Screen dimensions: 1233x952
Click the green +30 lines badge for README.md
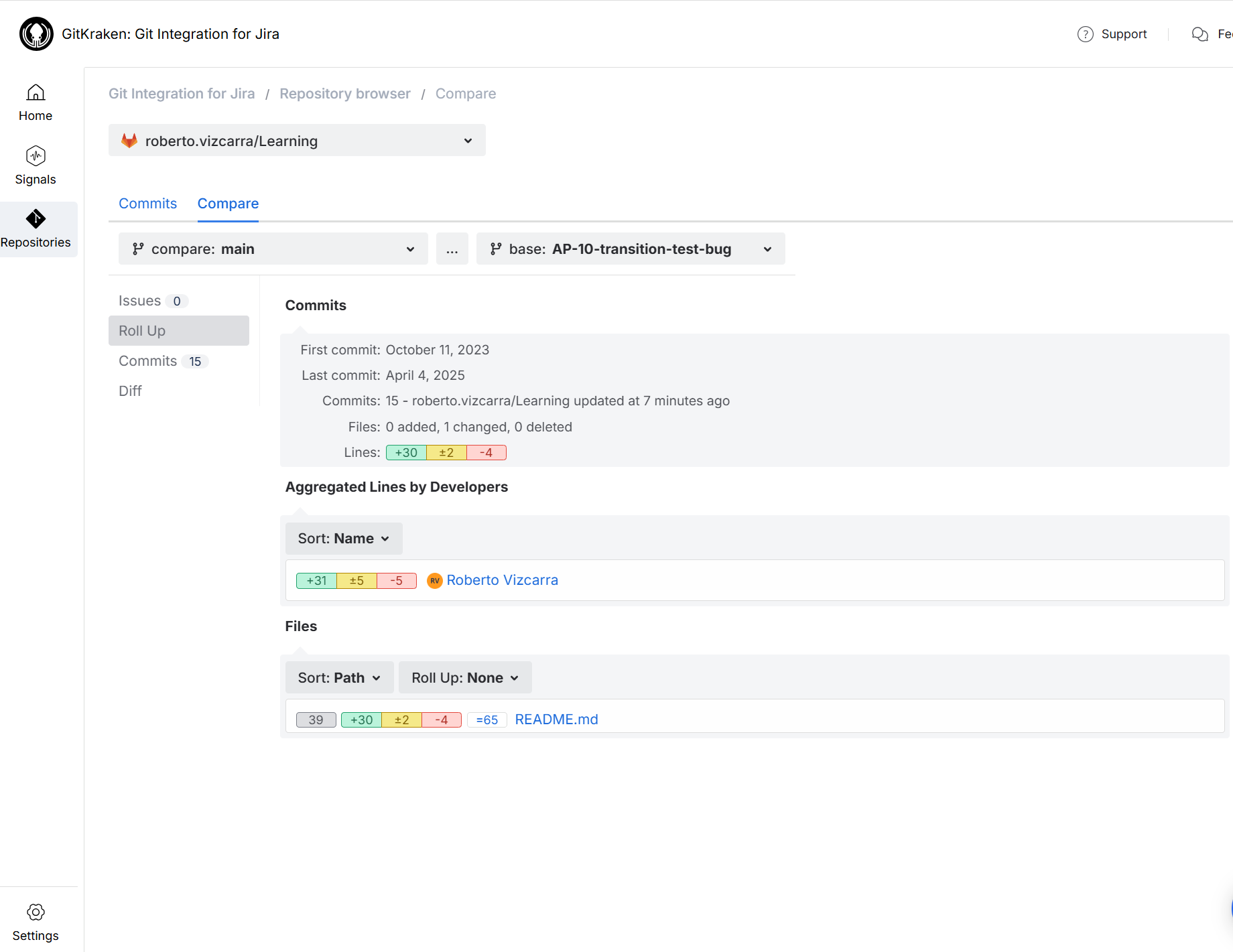(x=361, y=720)
